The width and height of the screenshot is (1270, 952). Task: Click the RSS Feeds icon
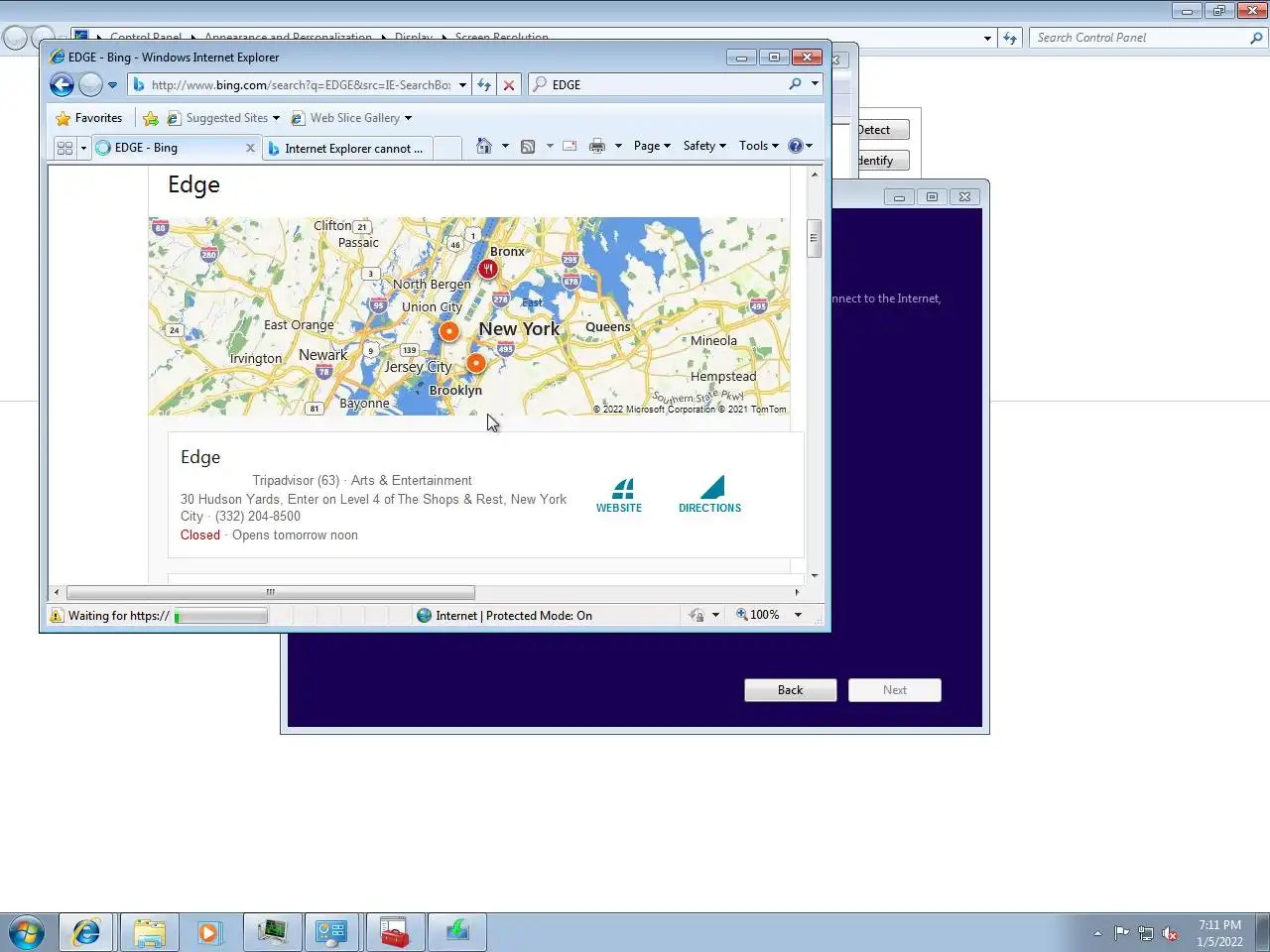(x=528, y=146)
